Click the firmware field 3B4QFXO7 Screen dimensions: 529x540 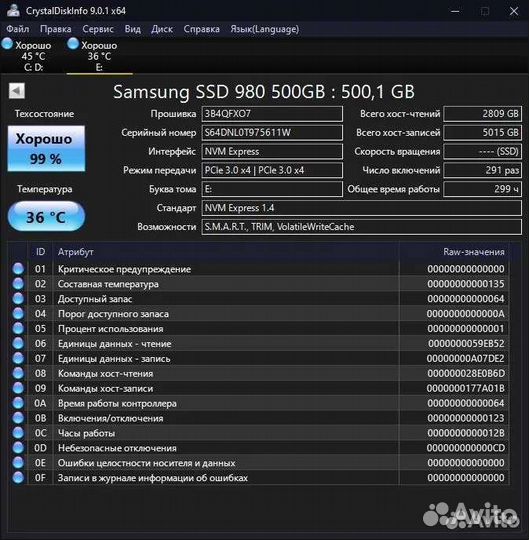point(272,114)
